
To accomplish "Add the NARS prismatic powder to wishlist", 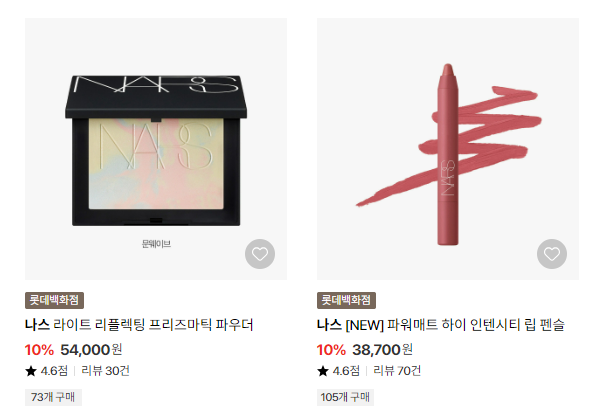I will (260, 254).
